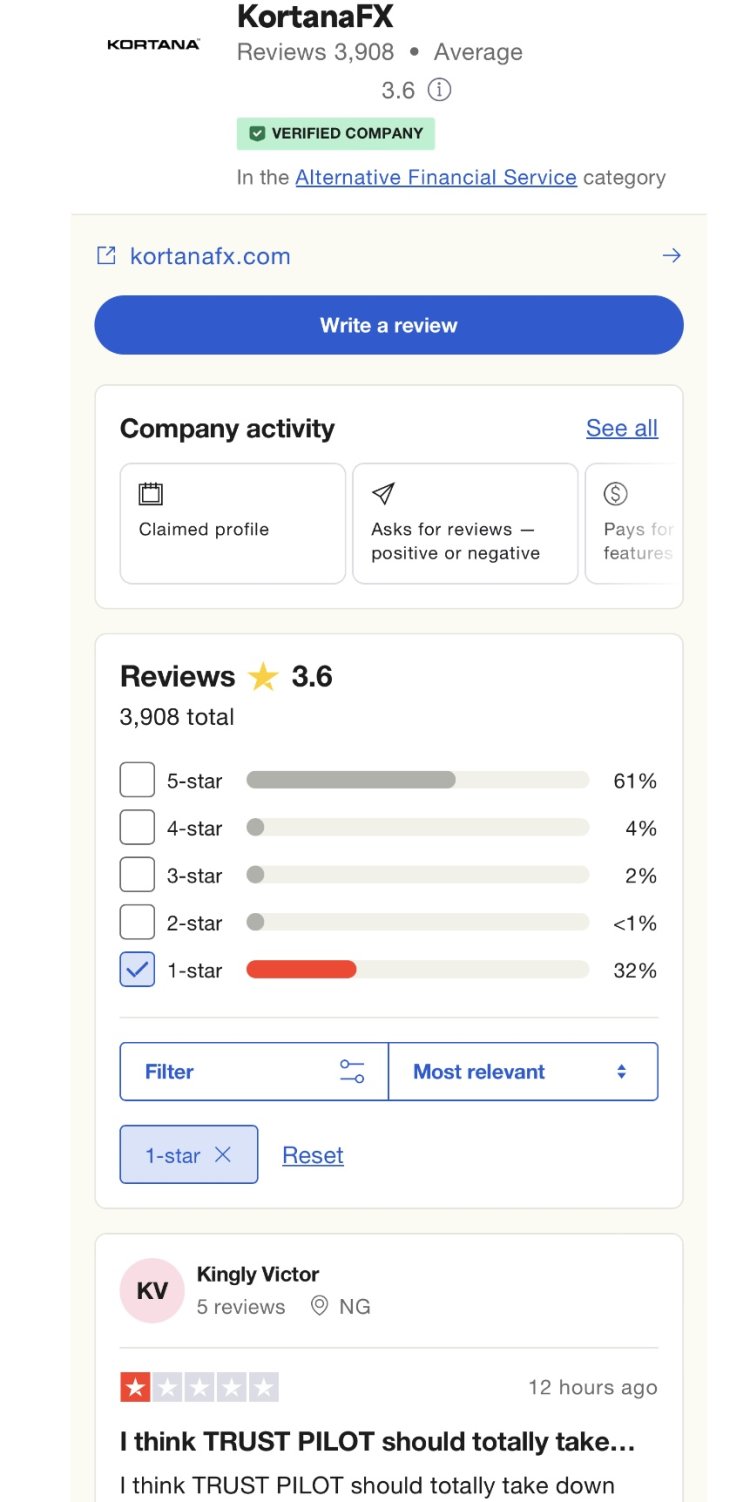Click the 5-star label text
This screenshot has width=750, height=1502.
click(194, 781)
